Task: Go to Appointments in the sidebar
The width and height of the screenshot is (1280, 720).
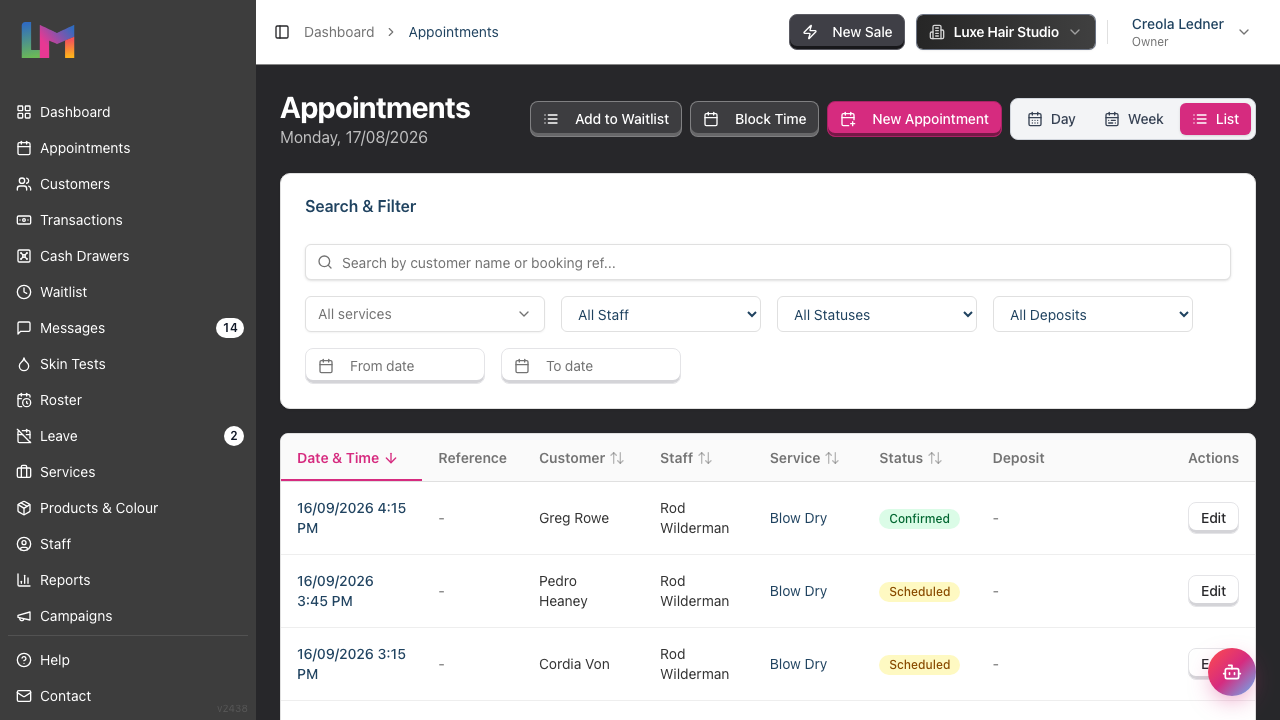Action: [128, 148]
